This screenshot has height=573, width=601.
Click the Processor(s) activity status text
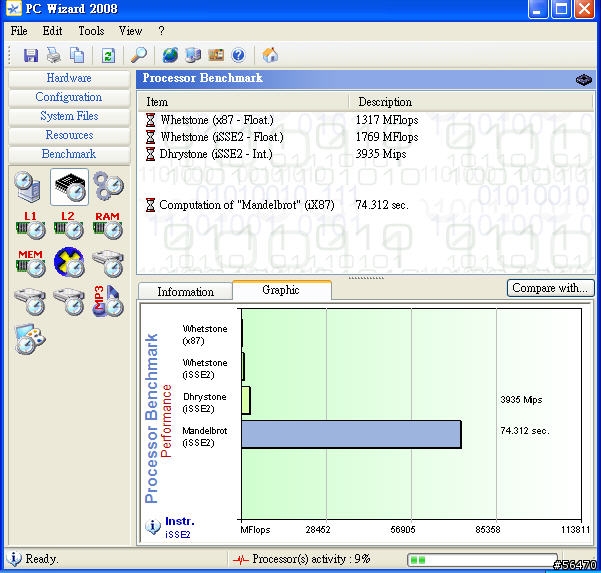pyautogui.click(x=311, y=559)
